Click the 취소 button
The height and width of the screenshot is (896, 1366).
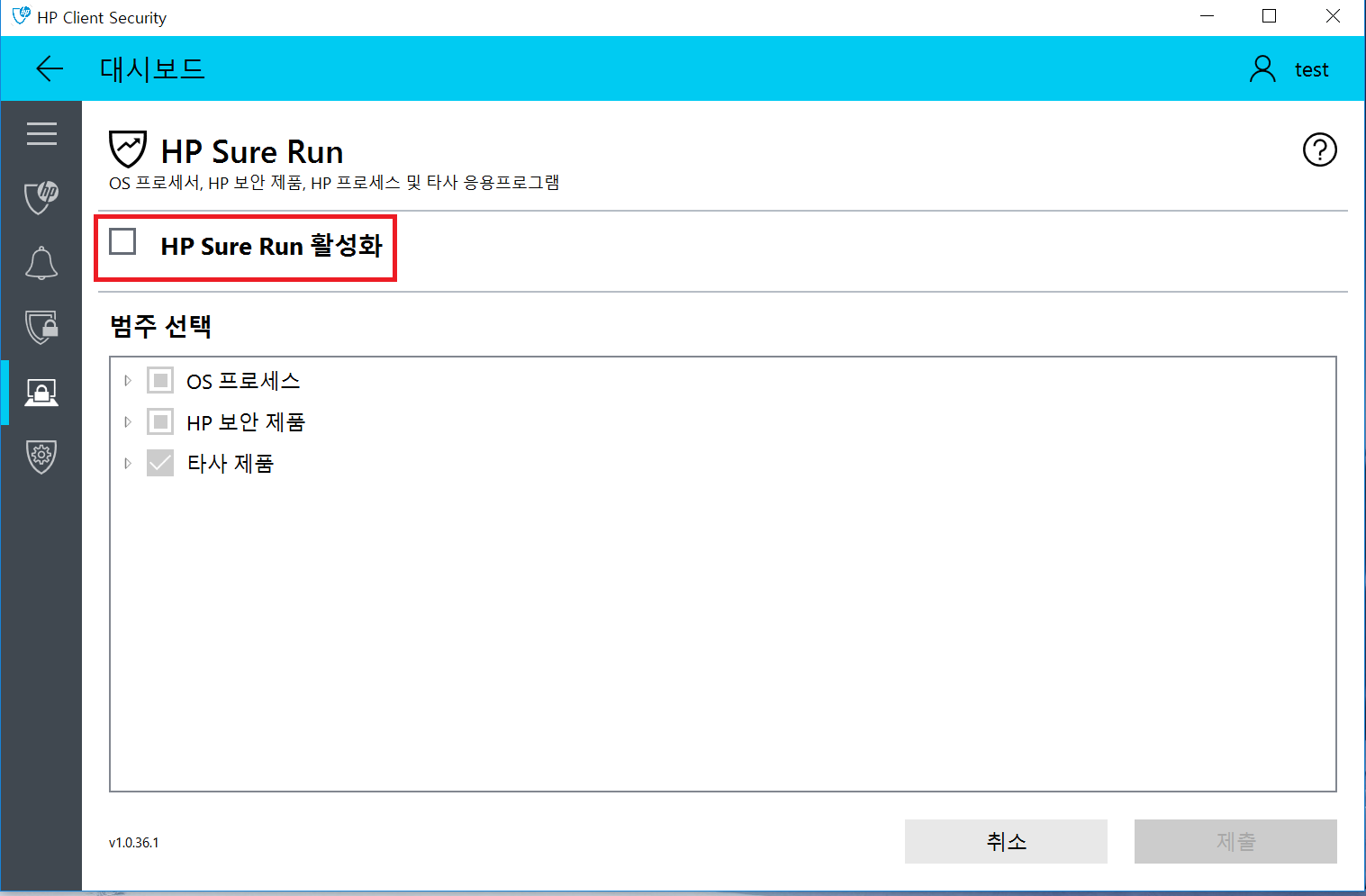(x=1006, y=841)
